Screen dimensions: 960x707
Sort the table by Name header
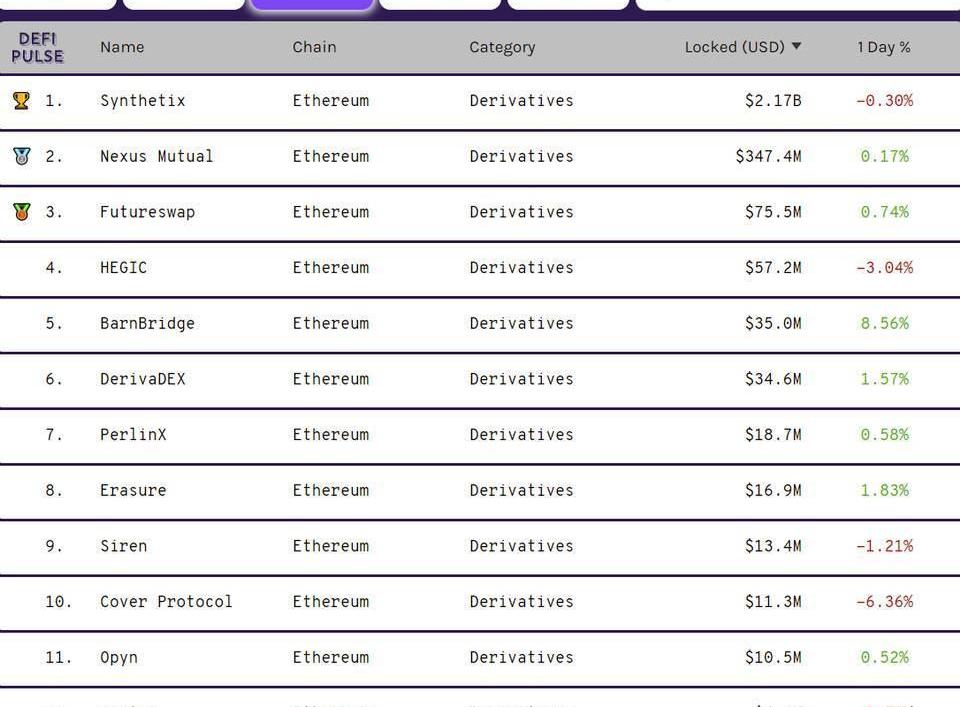point(122,47)
